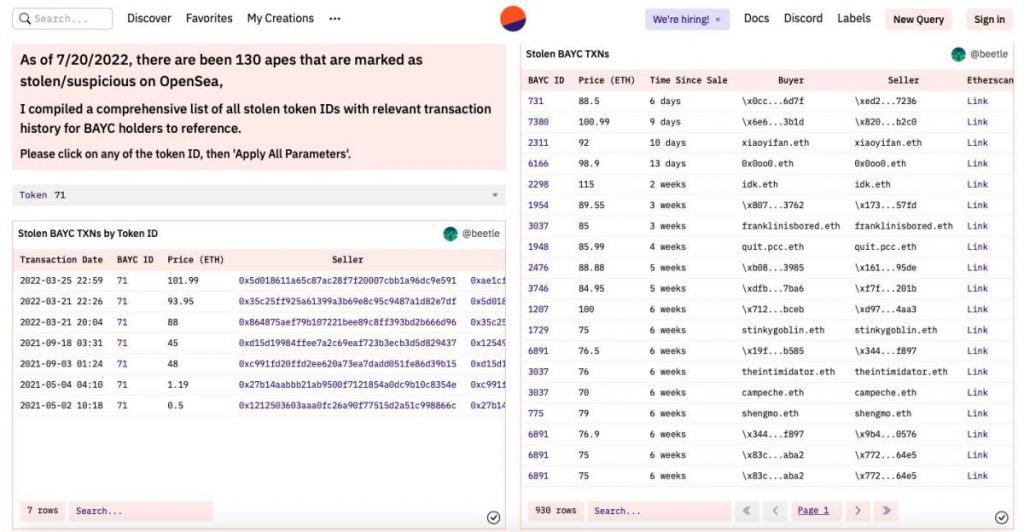The width and height of the screenshot is (1024, 532).
Task: Focus search box under 930 rows table
Action: pyautogui.click(x=659, y=510)
